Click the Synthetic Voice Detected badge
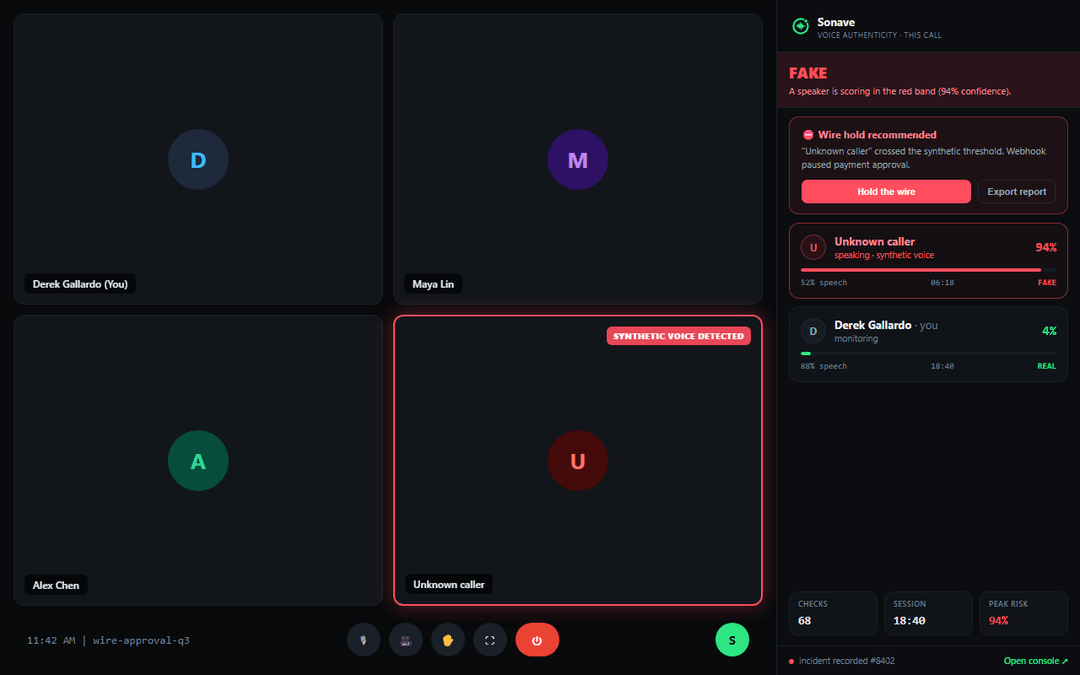This screenshot has height=675, width=1080. tap(678, 336)
